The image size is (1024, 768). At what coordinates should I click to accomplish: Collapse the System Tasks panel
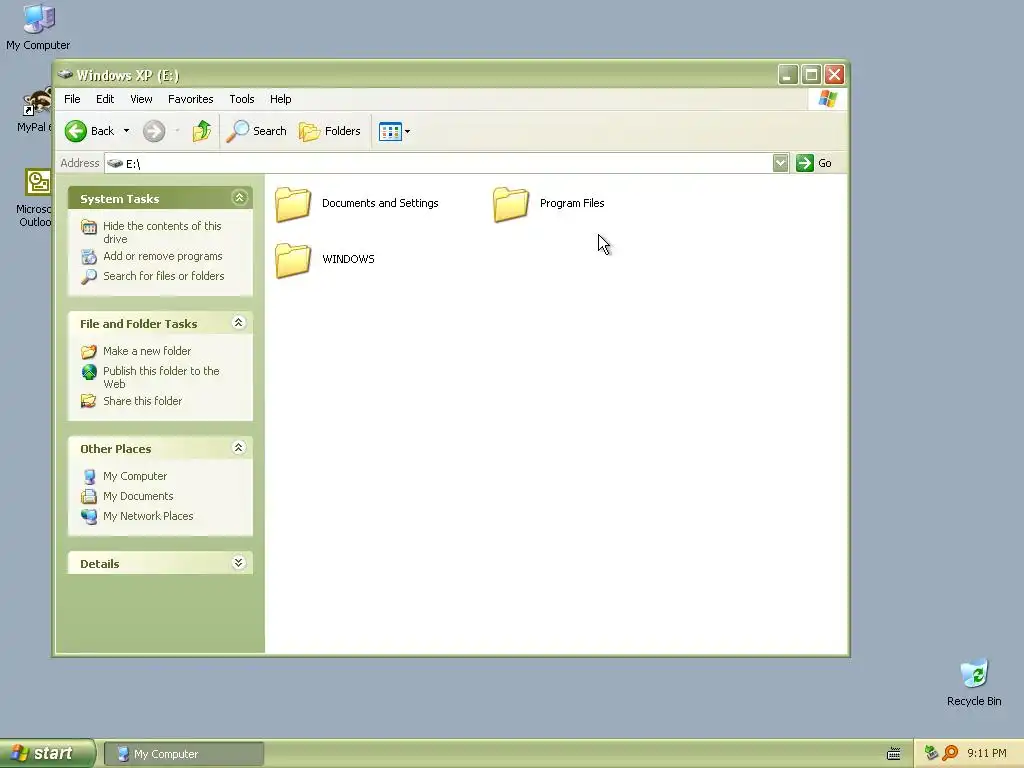pyautogui.click(x=239, y=198)
